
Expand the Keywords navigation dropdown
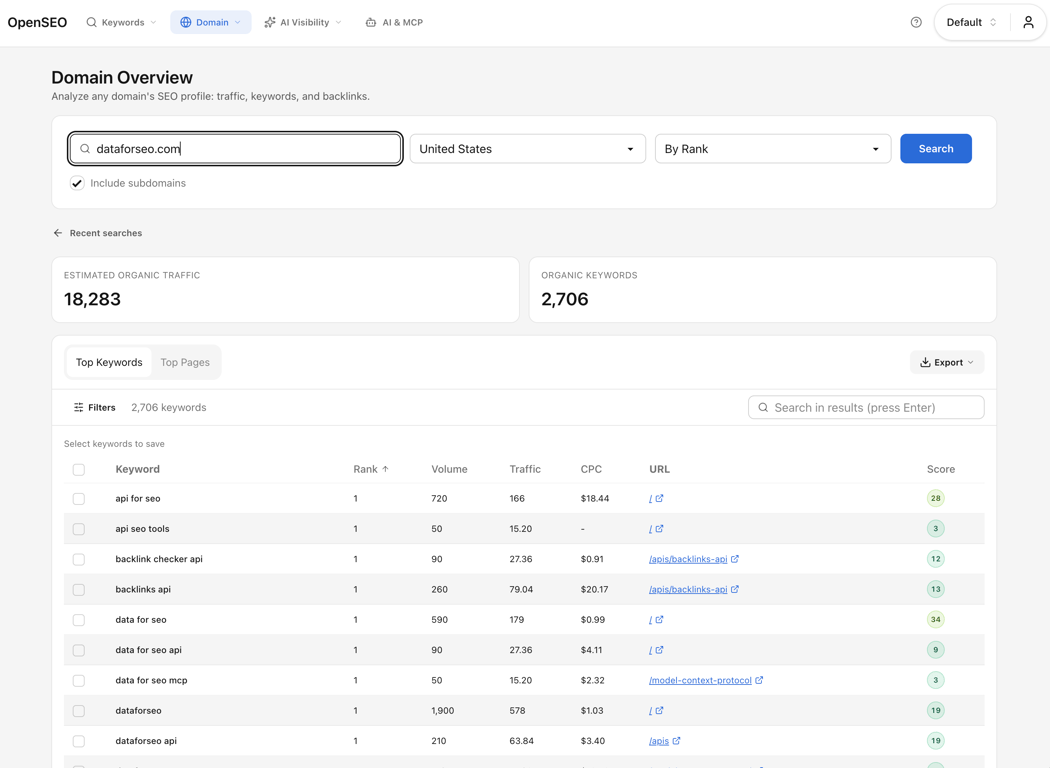tap(121, 22)
